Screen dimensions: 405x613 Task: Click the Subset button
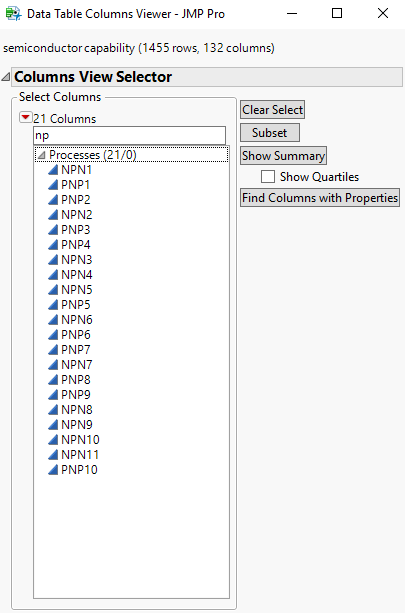(x=270, y=133)
